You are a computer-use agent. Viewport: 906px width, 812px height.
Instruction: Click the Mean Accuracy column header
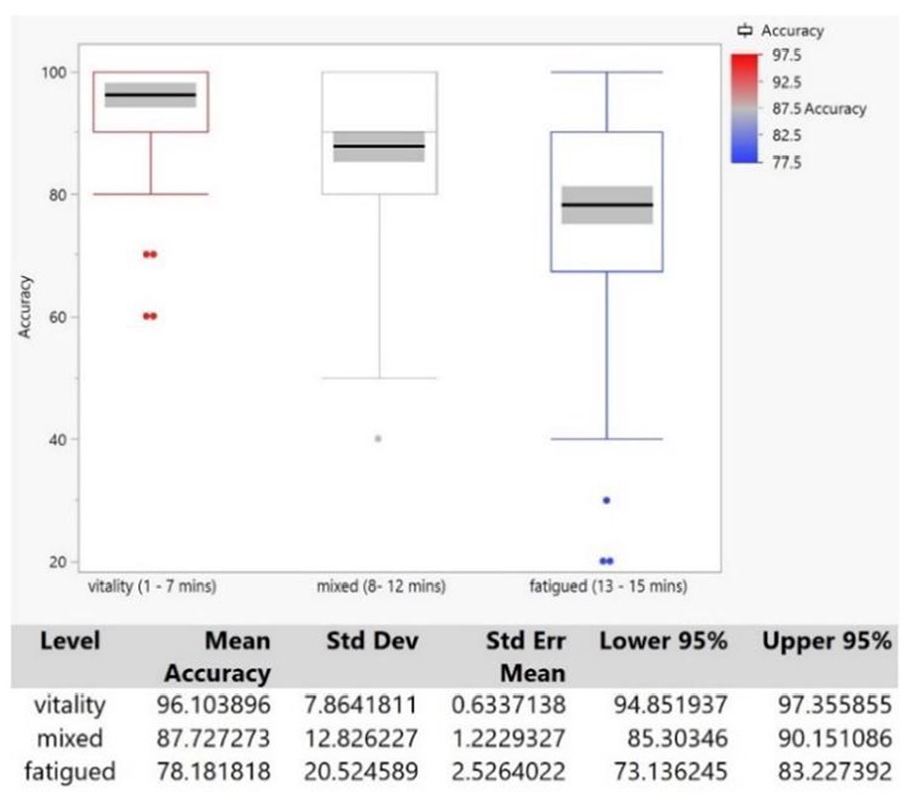[x=218, y=657]
